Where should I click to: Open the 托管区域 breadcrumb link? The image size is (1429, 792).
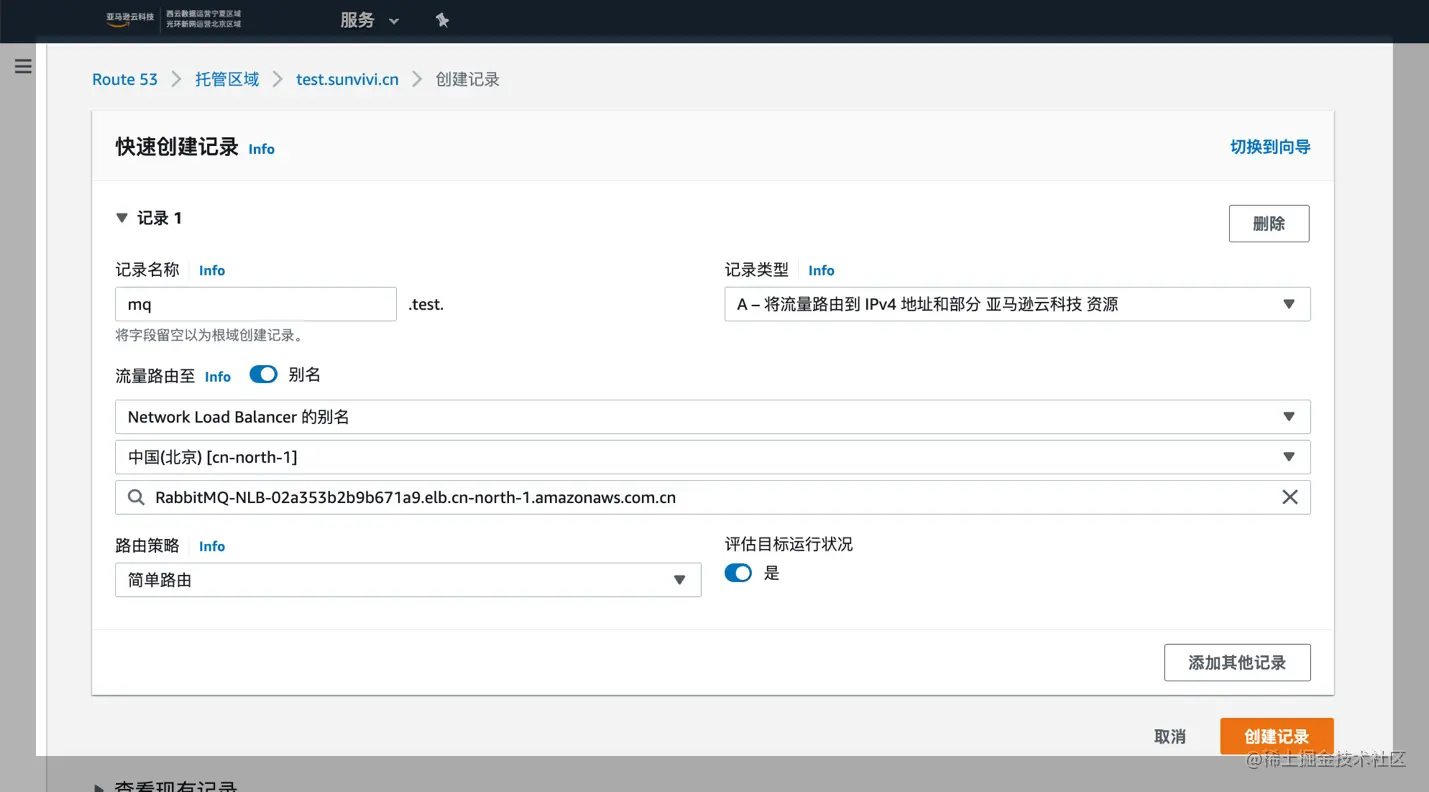[x=227, y=79]
